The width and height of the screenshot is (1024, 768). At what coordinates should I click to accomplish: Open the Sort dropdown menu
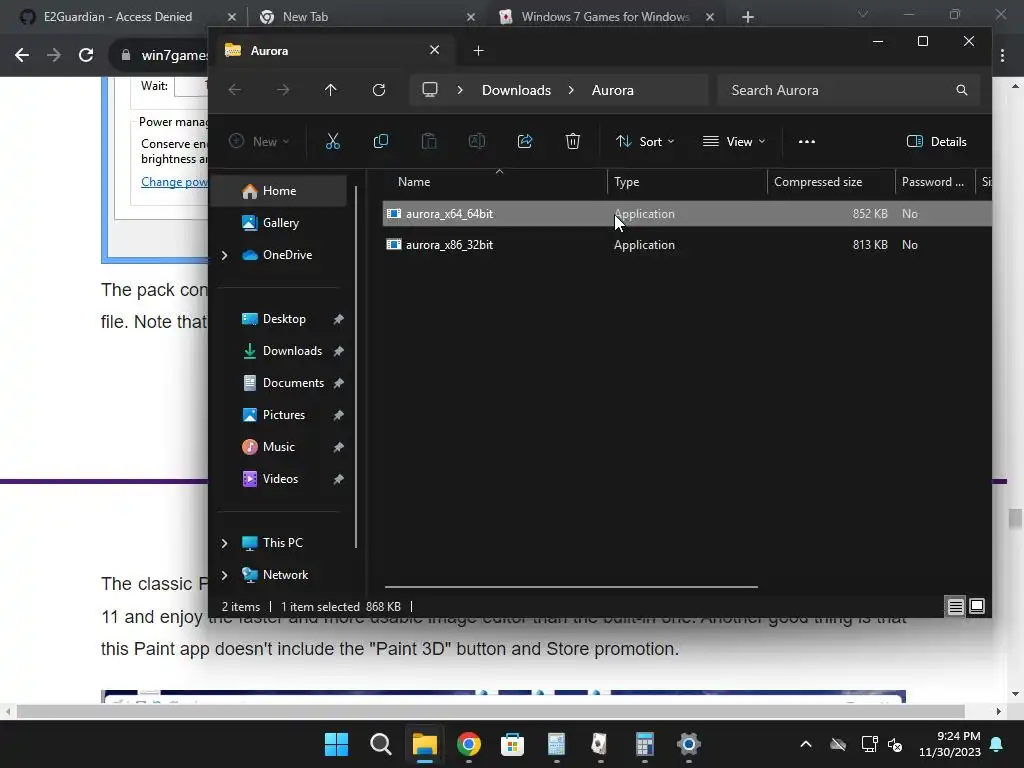(x=645, y=142)
